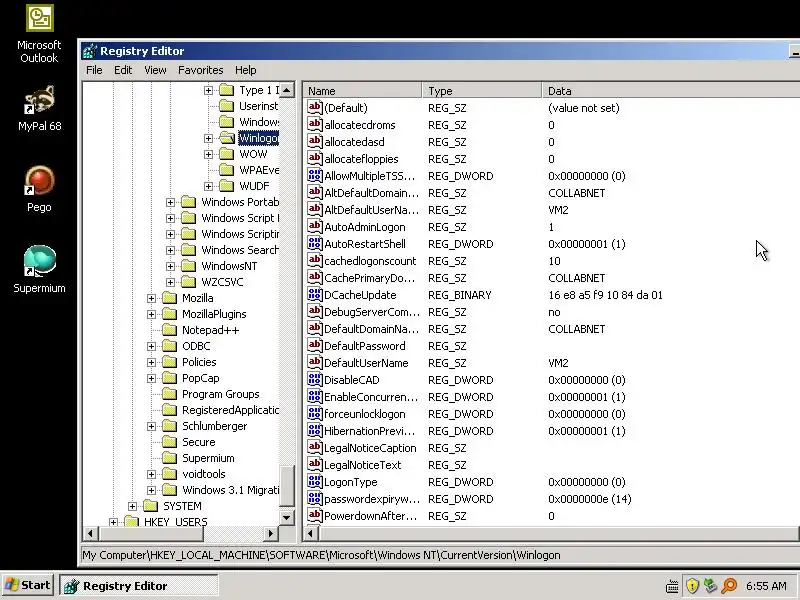Select the Program Groups key

click(x=220, y=394)
